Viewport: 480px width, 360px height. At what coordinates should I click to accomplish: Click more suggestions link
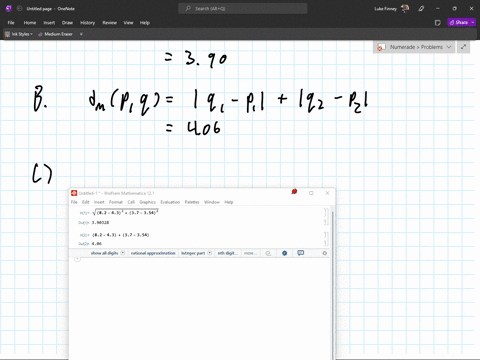pyautogui.click(x=250, y=253)
